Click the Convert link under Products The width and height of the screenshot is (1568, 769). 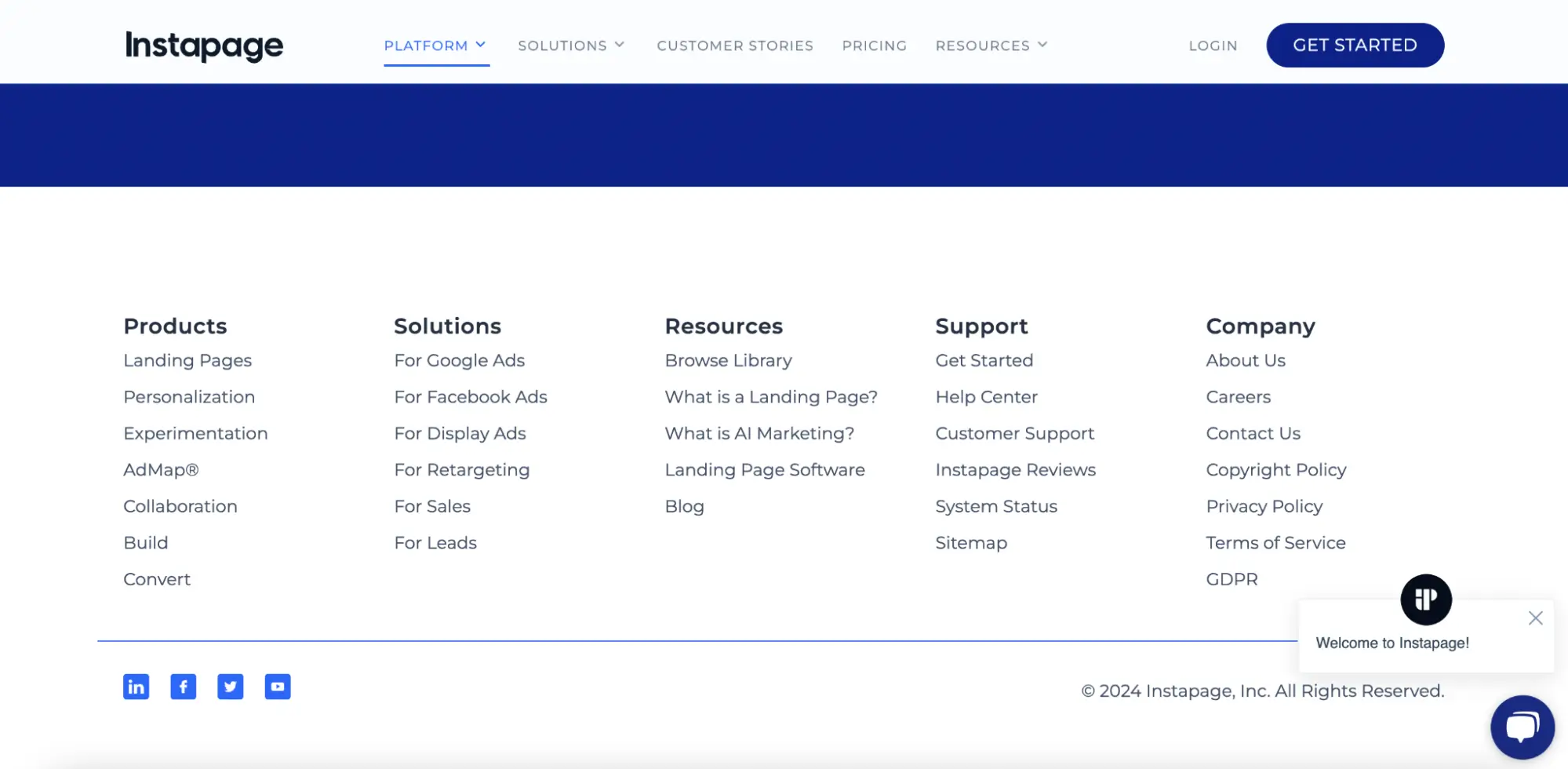point(157,579)
